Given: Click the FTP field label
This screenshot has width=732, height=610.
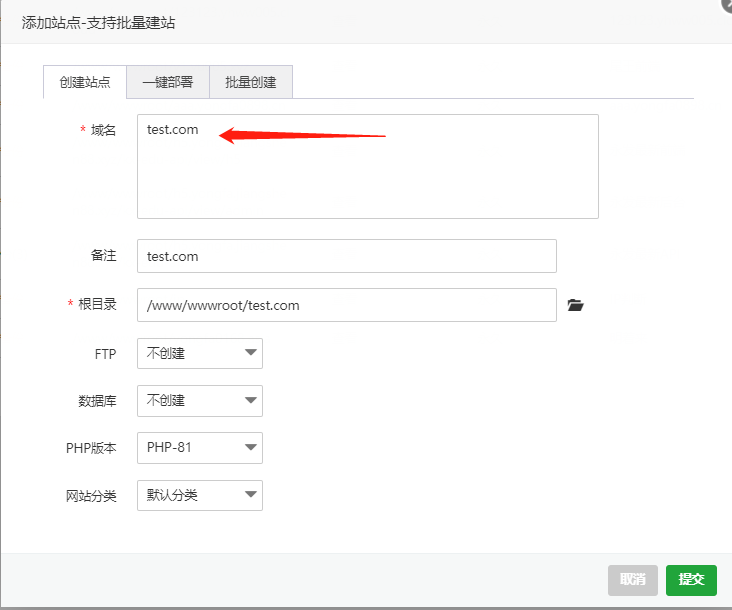Looking at the screenshot, I should [105, 354].
